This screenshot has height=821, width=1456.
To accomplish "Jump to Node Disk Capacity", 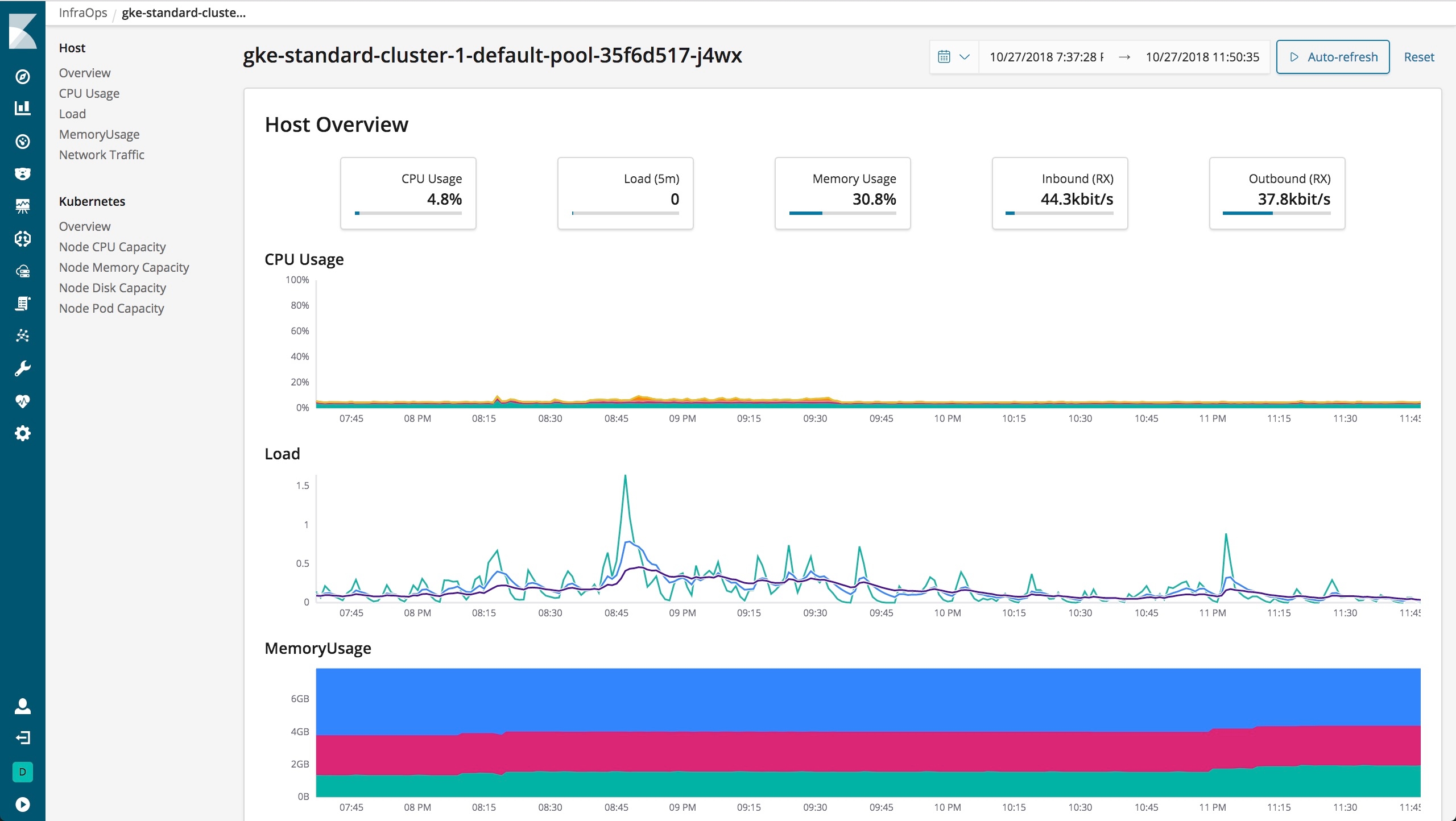I will click(x=113, y=288).
